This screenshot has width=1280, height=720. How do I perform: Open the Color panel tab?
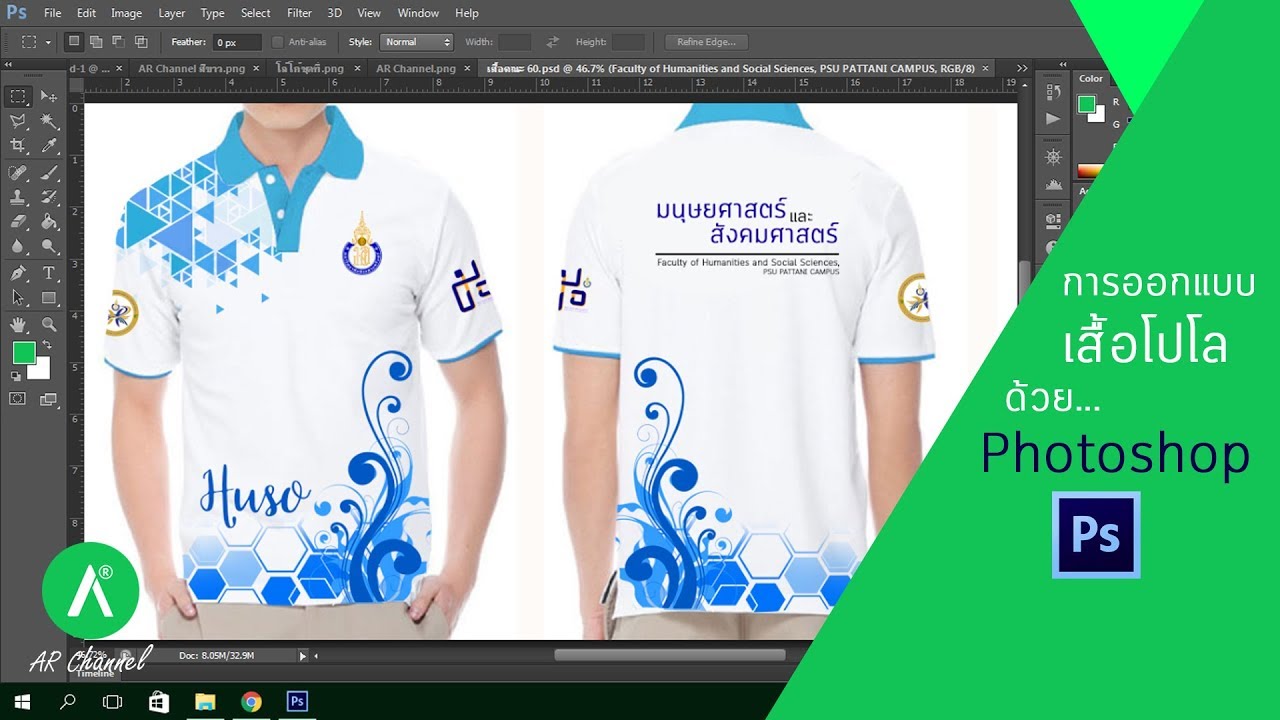pos(1091,78)
